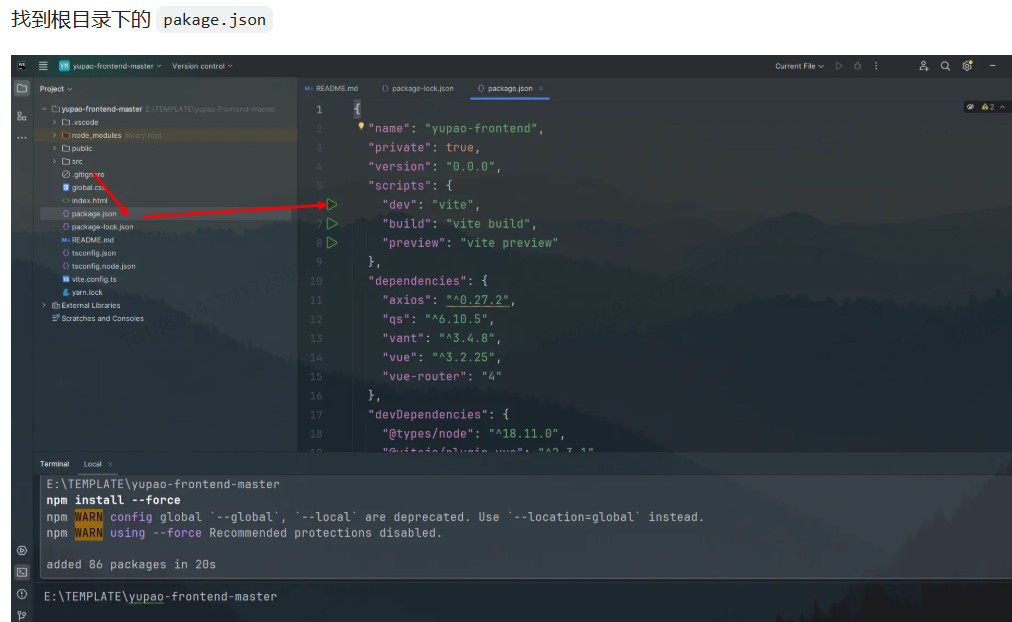Close the package.json editor tab
The image size is (1012, 622).
(x=541, y=88)
